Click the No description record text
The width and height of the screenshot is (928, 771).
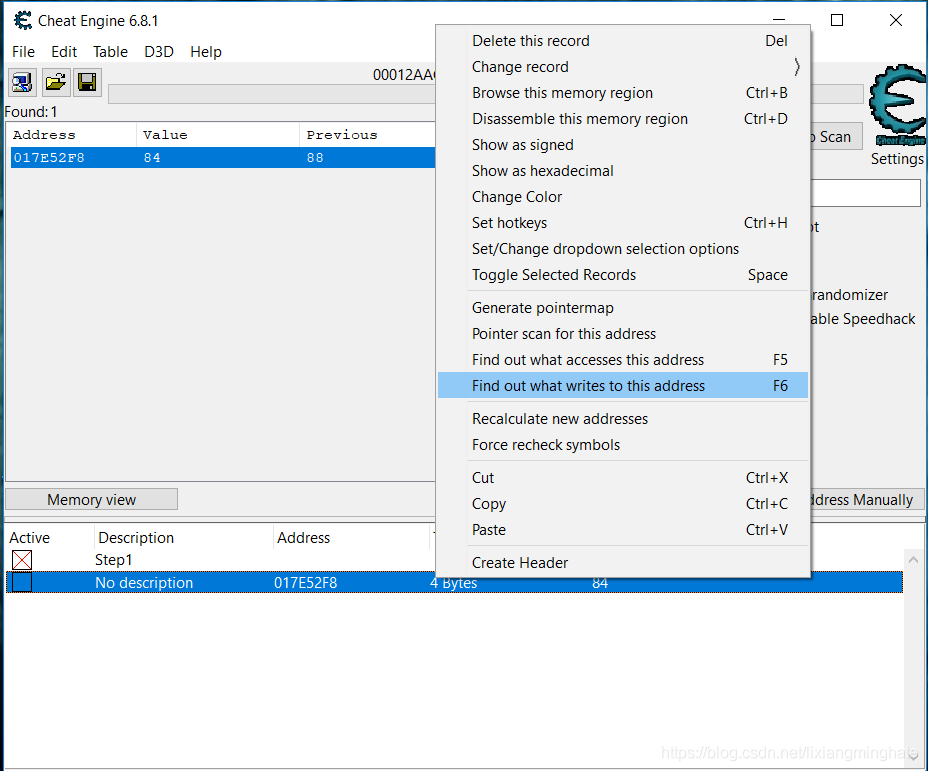click(x=144, y=583)
